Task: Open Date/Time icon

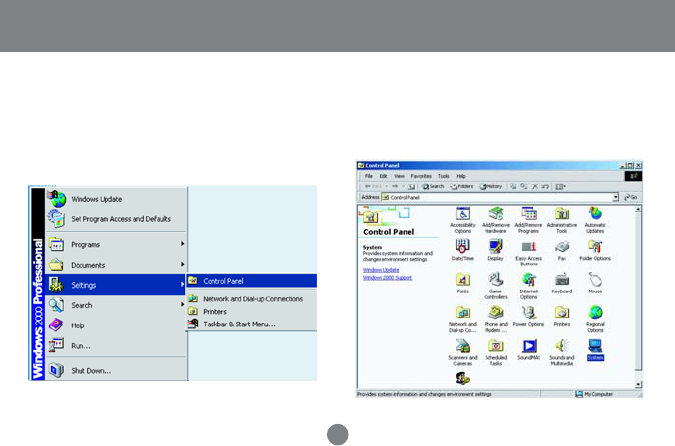Action: (462, 250)
